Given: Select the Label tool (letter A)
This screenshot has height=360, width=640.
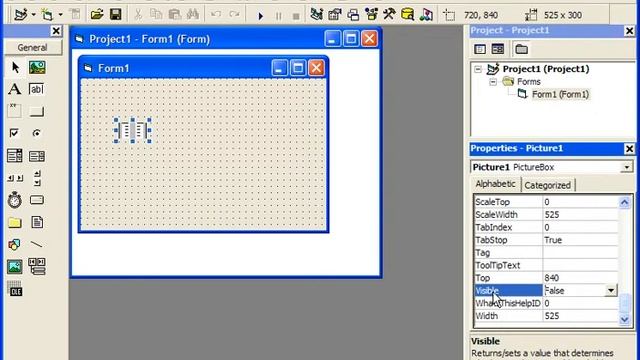Looking at the screenshot, I should (15, 89).
